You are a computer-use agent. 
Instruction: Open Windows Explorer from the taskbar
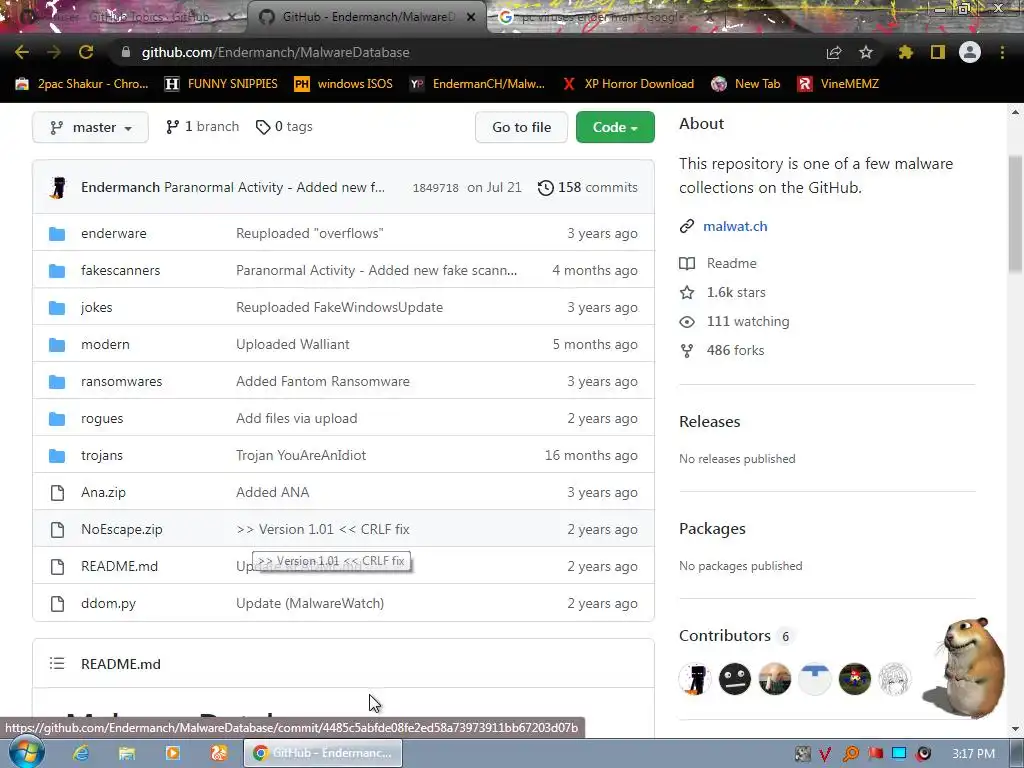pyautogui.click(x=127, y=753)
